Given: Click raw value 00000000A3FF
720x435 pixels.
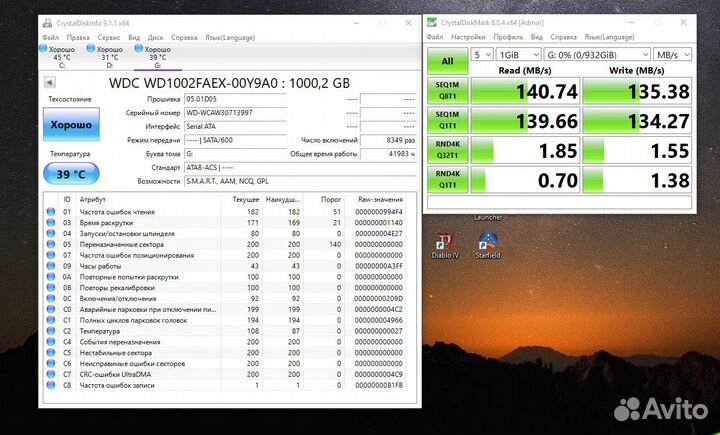Looking at the screenshot, I should [x=378, y=266].
